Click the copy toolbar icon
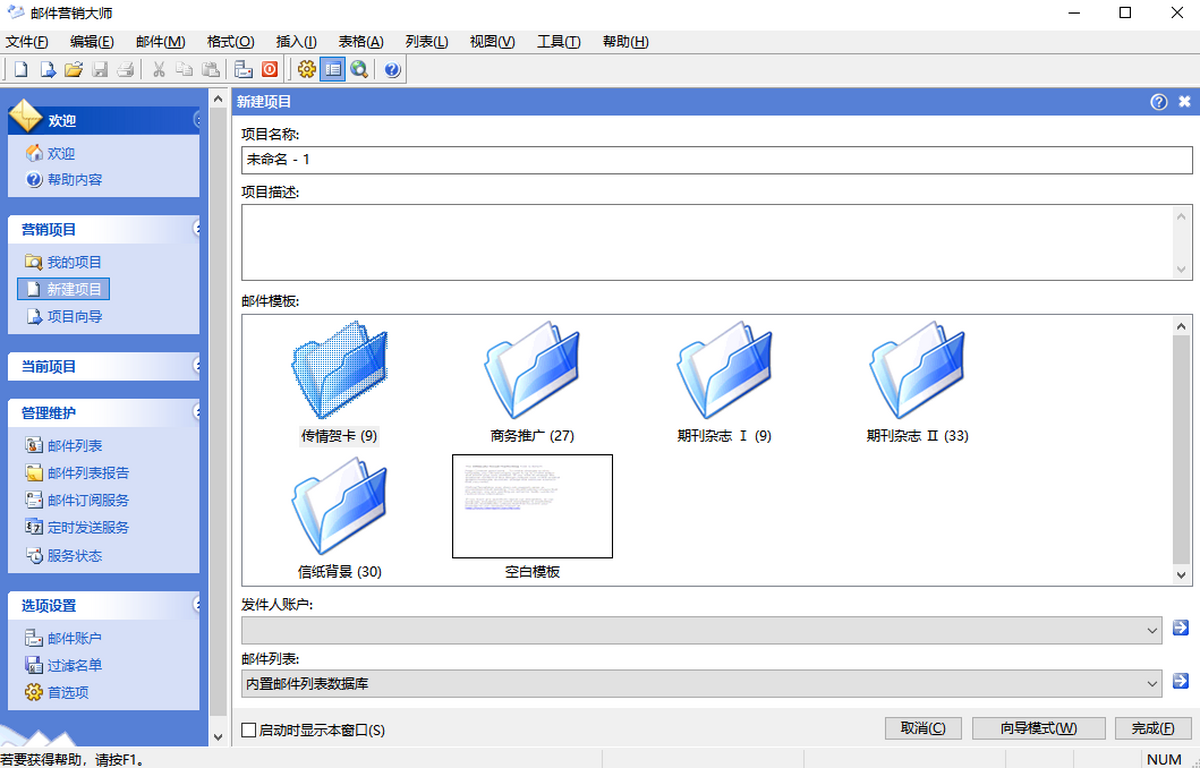The image size is (1200, 768). coord(185,70)
